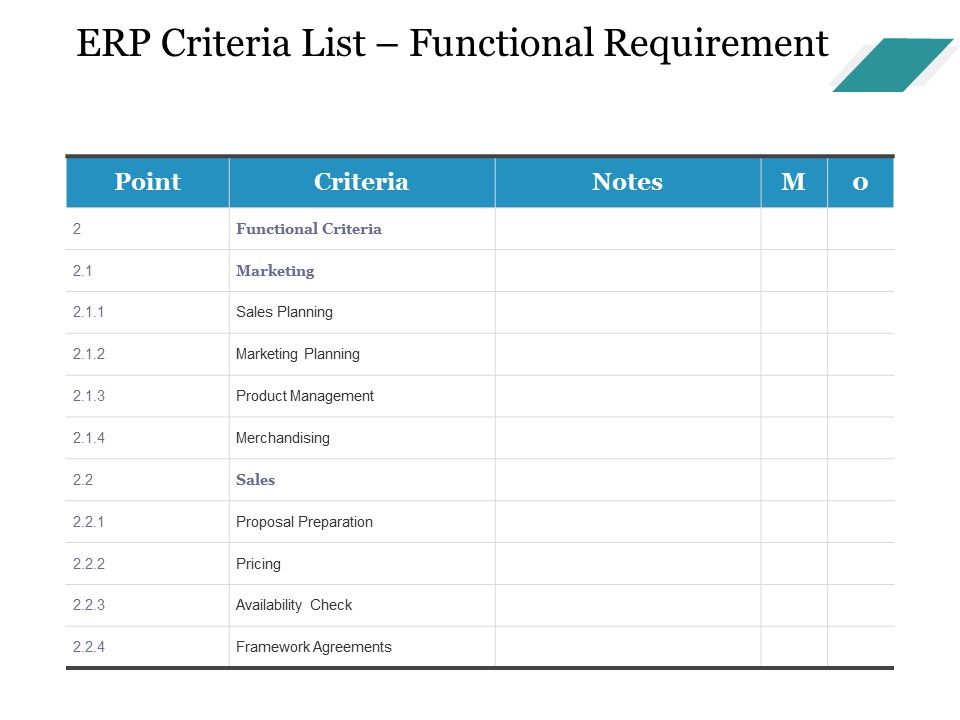Select the Product Management cell

362,396
